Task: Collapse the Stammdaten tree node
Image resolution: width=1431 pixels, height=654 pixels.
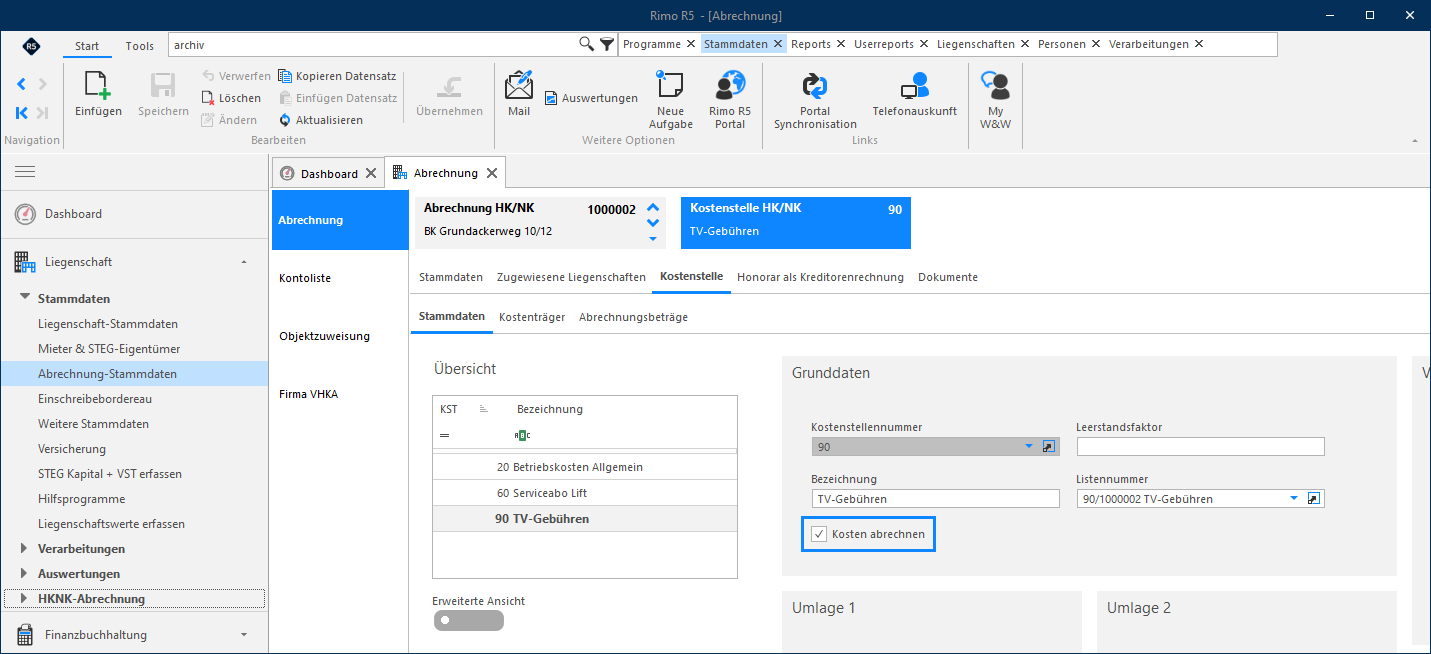Action: 25,298
